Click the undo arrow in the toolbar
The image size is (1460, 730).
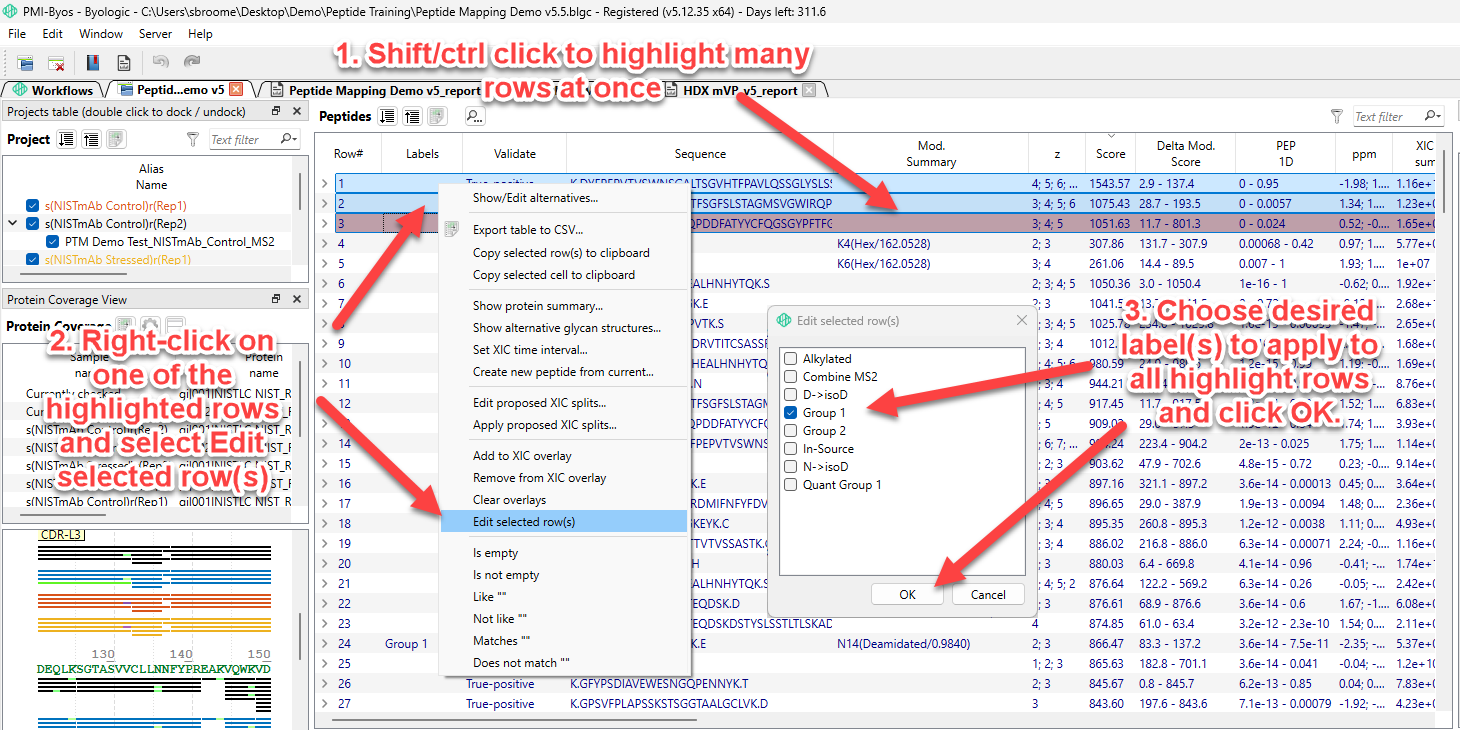[x=160, y=62]
